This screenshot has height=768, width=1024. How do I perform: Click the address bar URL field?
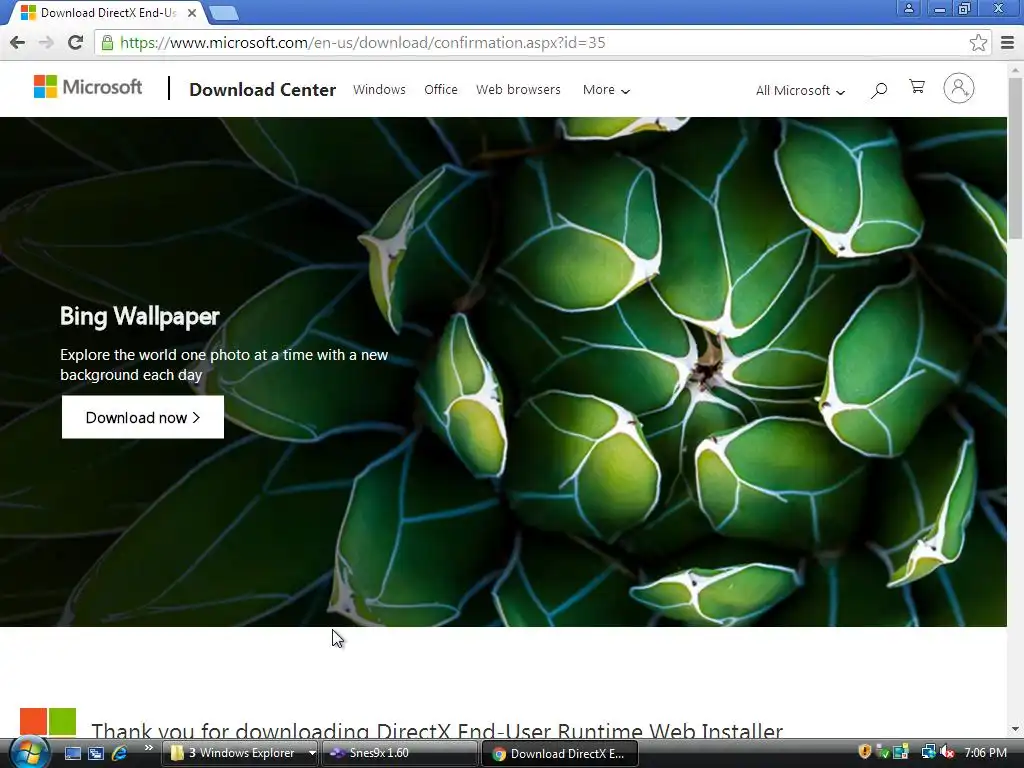542,42
